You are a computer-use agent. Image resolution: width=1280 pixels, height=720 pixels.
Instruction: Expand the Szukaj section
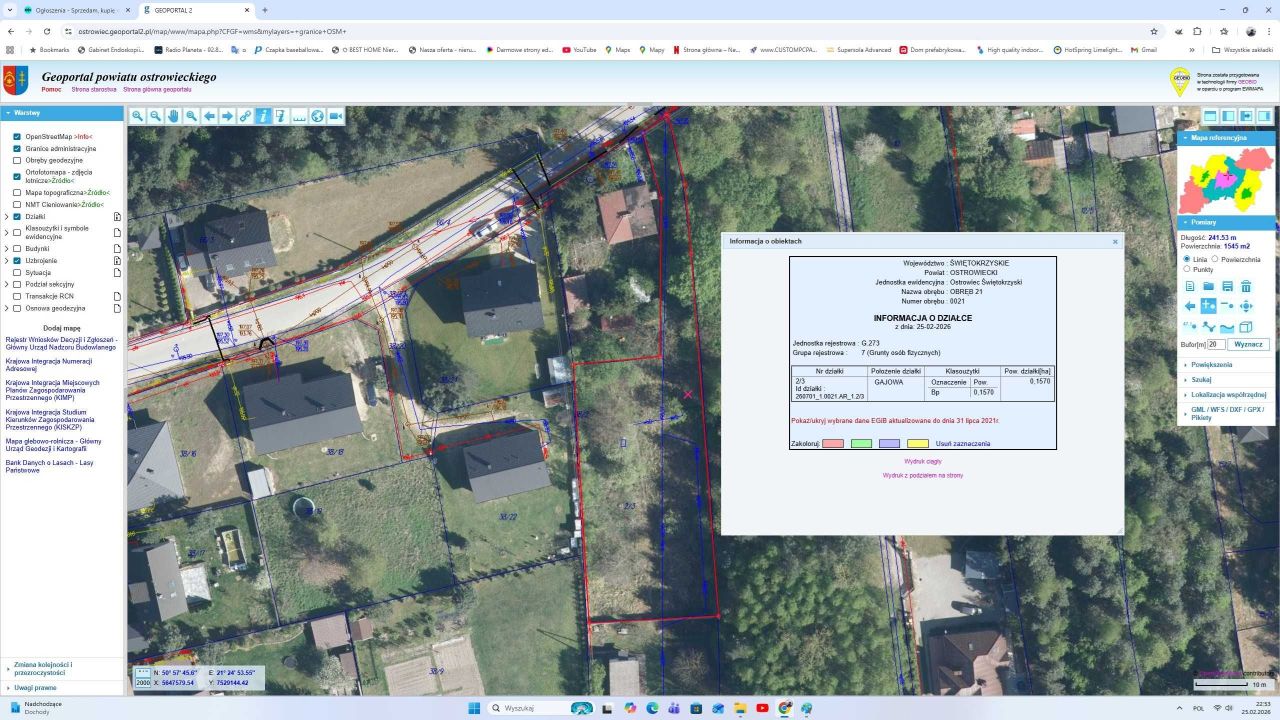1201,380
